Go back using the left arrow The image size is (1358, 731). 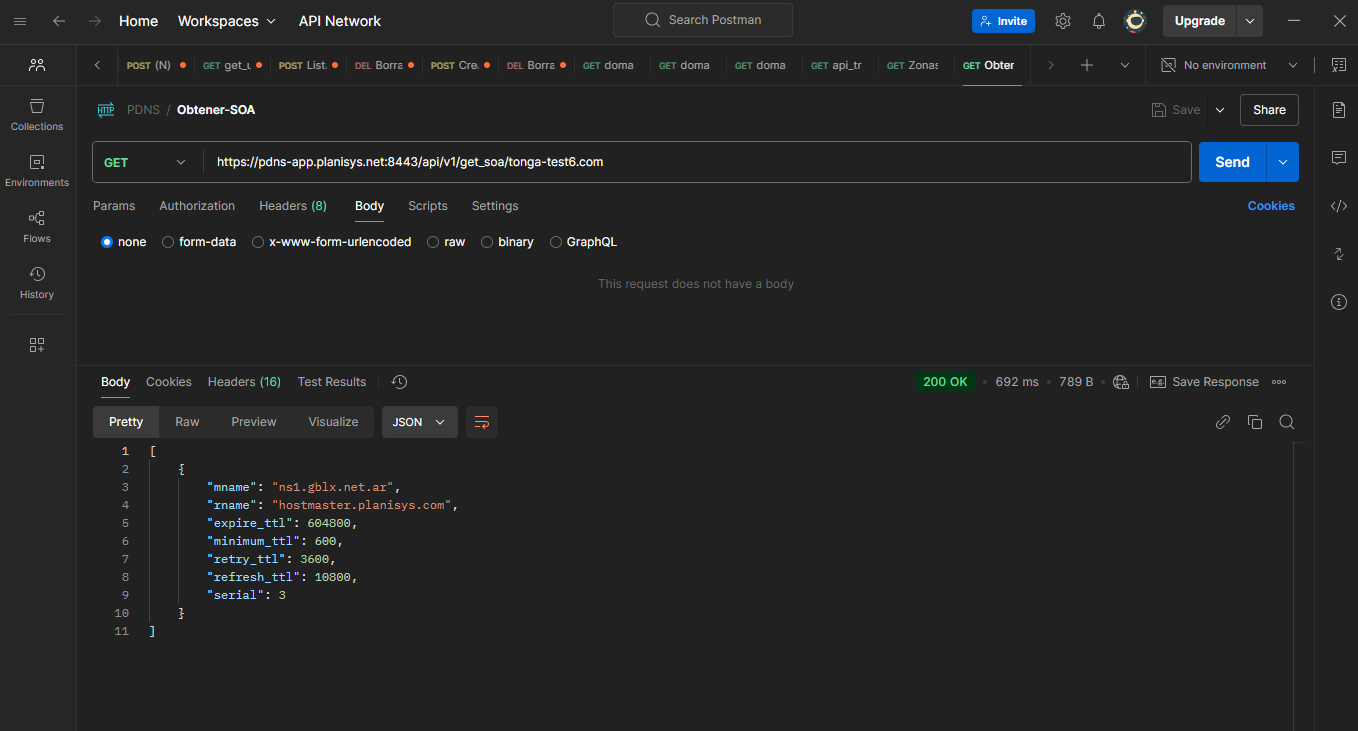59,21
